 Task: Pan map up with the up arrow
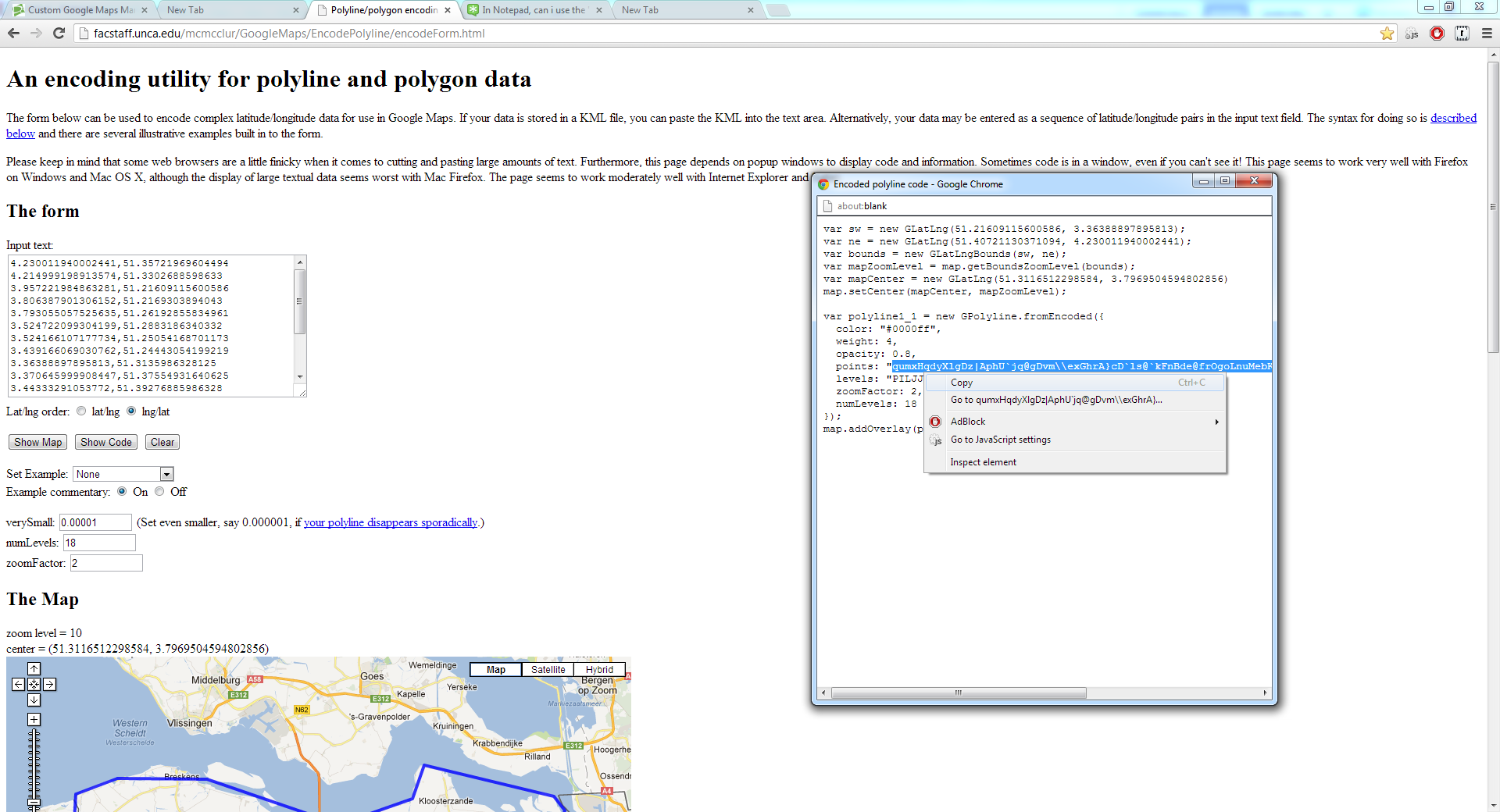(34, 668)
